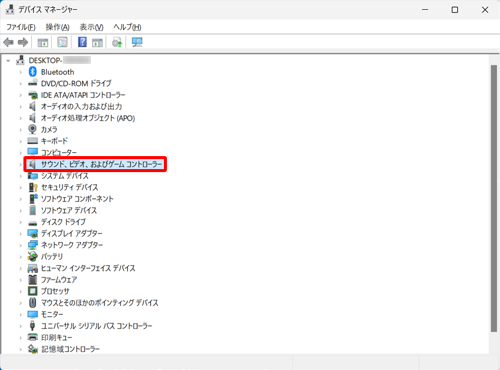Click the Bluetooth category icon
Screen dimensions: 500x370
coord(33,72)
